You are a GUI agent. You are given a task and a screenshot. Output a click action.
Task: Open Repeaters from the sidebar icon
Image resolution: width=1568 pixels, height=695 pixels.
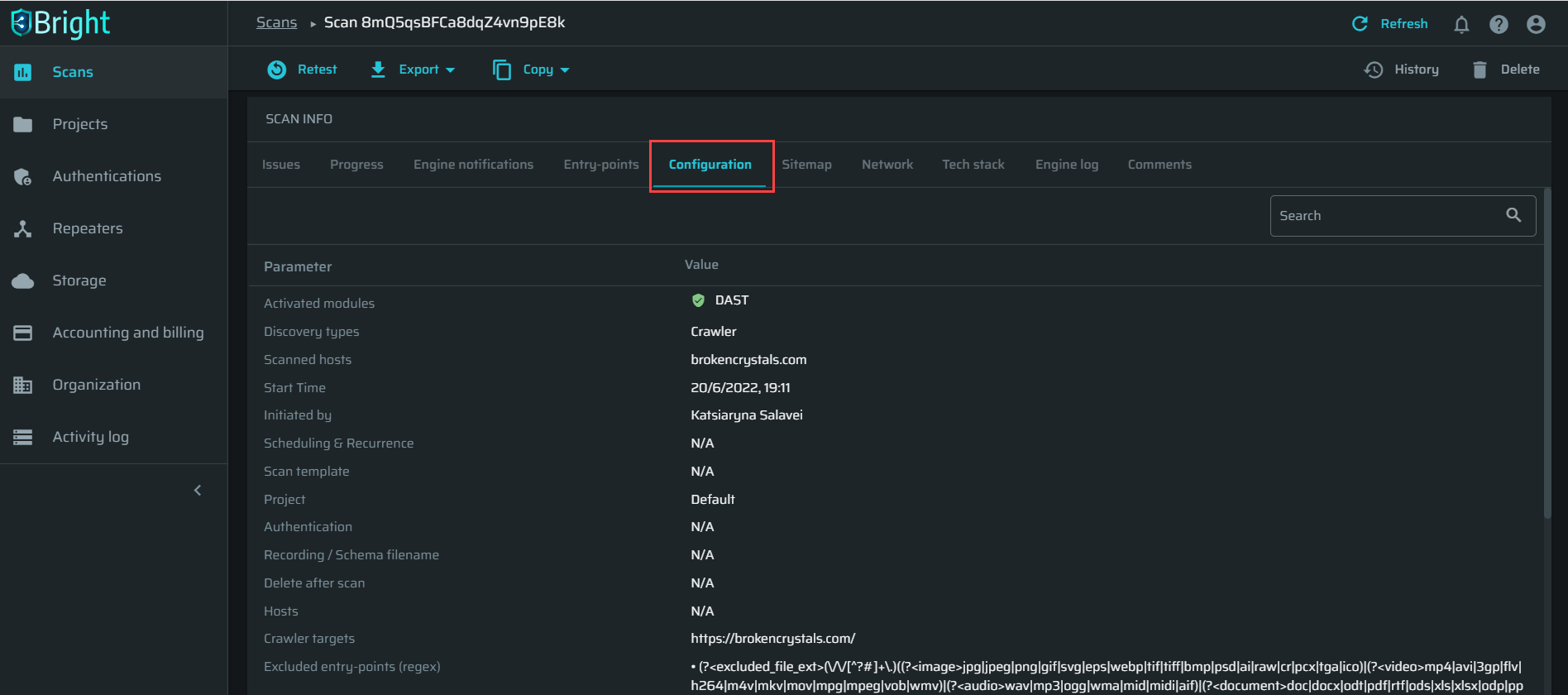pos(23,229)
